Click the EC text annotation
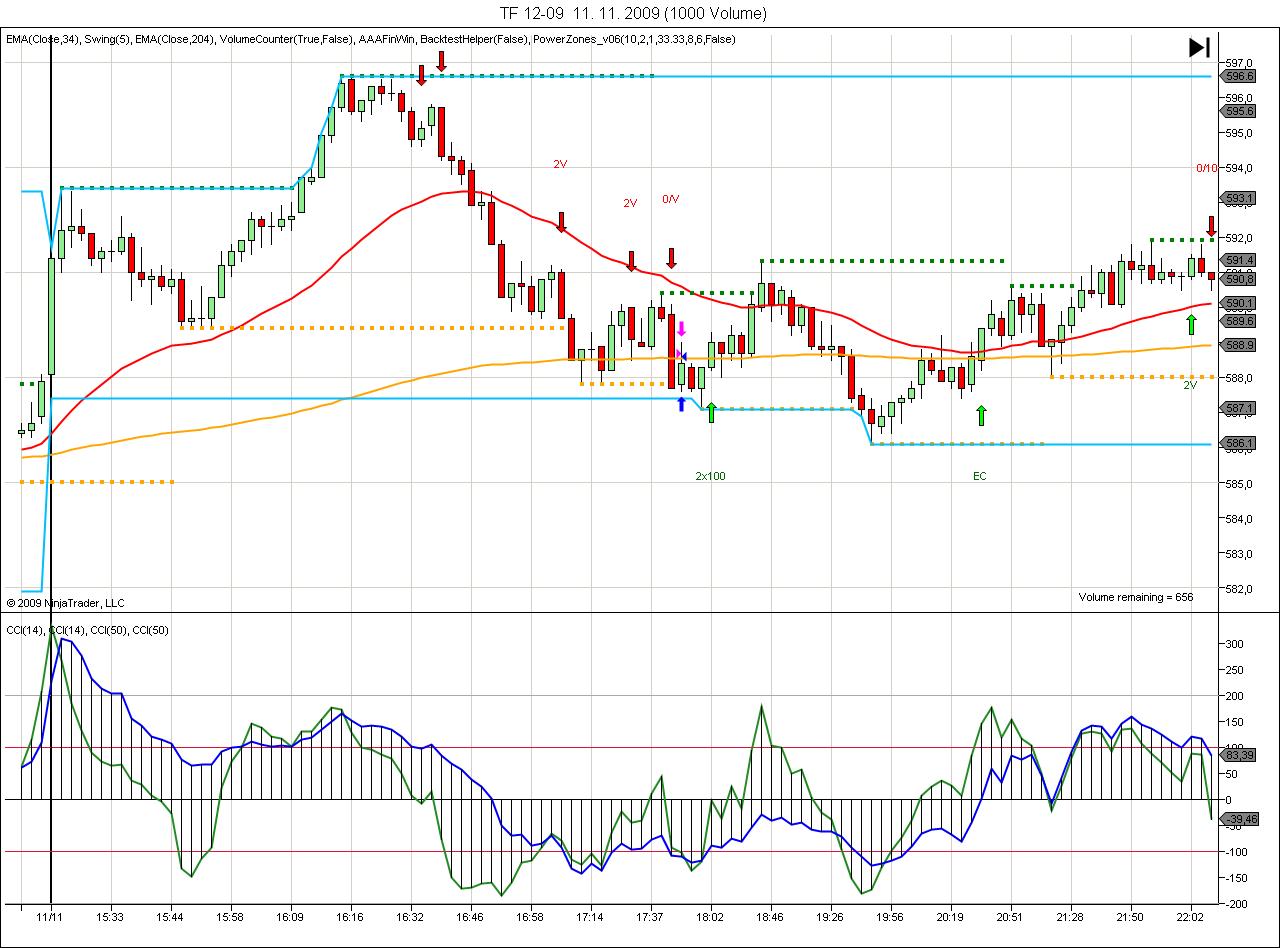 click(x=979, y=476)
